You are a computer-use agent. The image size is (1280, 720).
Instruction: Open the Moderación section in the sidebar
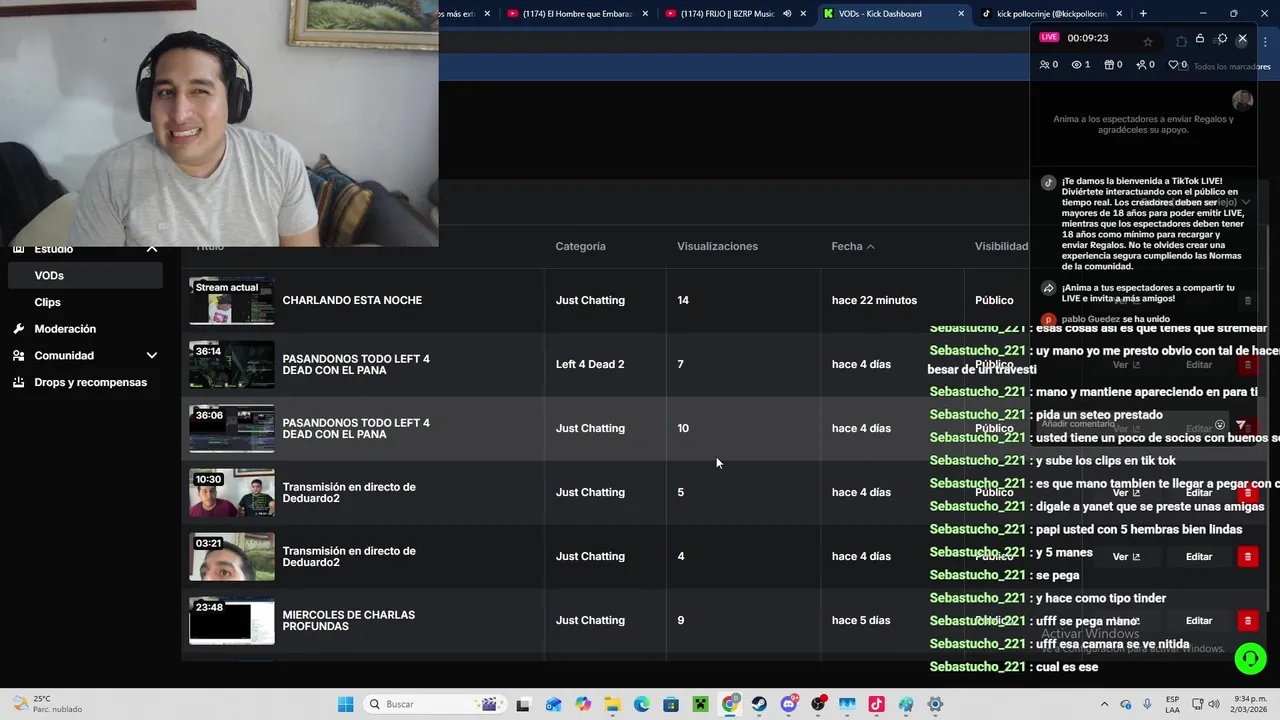coord(65,329)
